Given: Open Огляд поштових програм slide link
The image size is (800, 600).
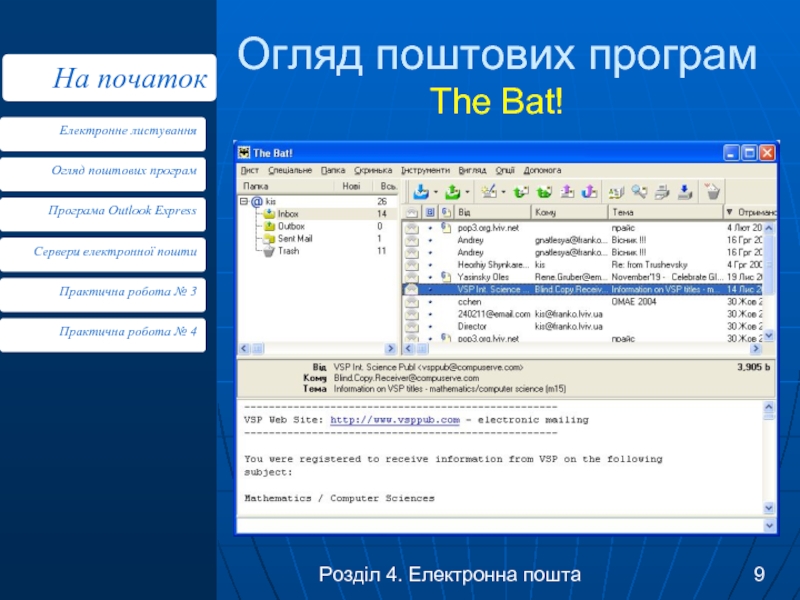Looking at the screenshot, I should [103, 174].
